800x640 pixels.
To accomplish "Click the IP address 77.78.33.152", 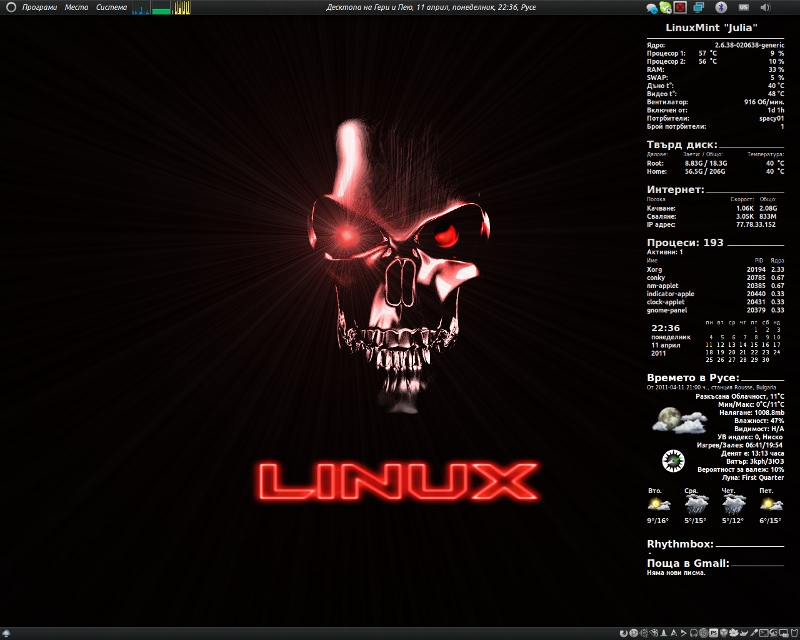I will point(756,225).
